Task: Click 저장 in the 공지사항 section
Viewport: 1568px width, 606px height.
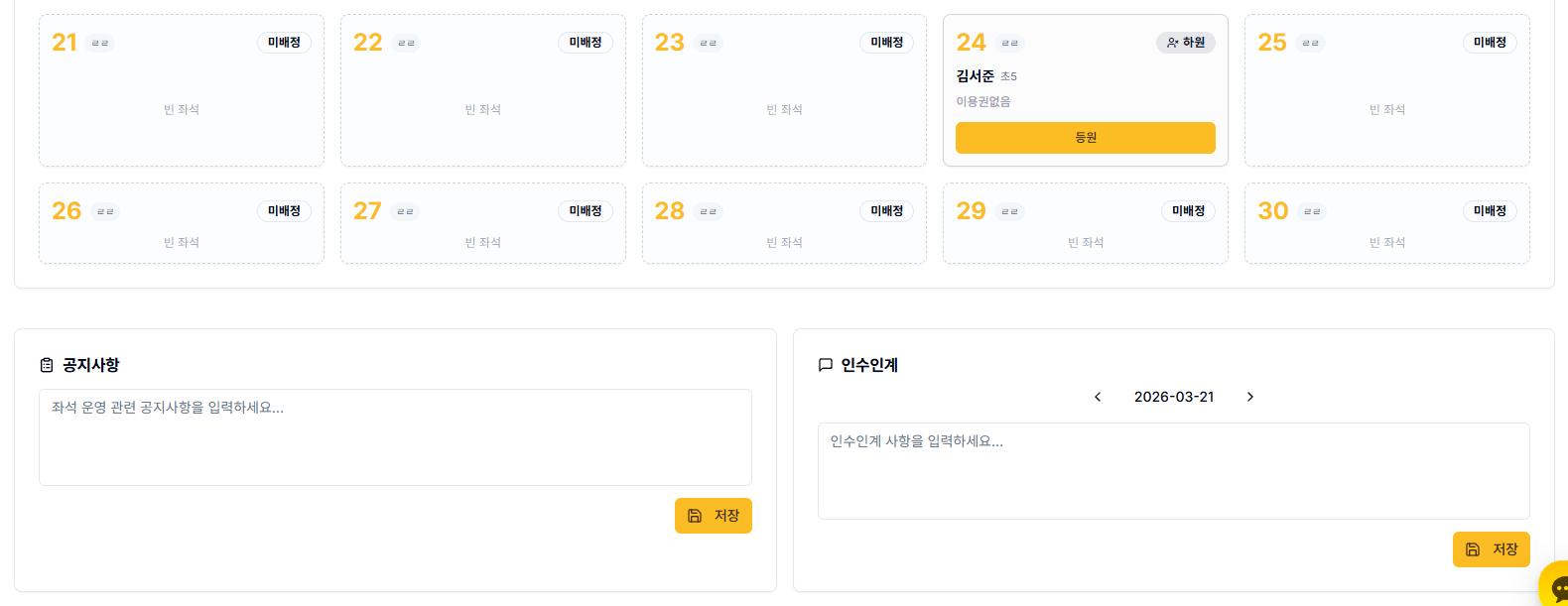Action: point(713,516)
